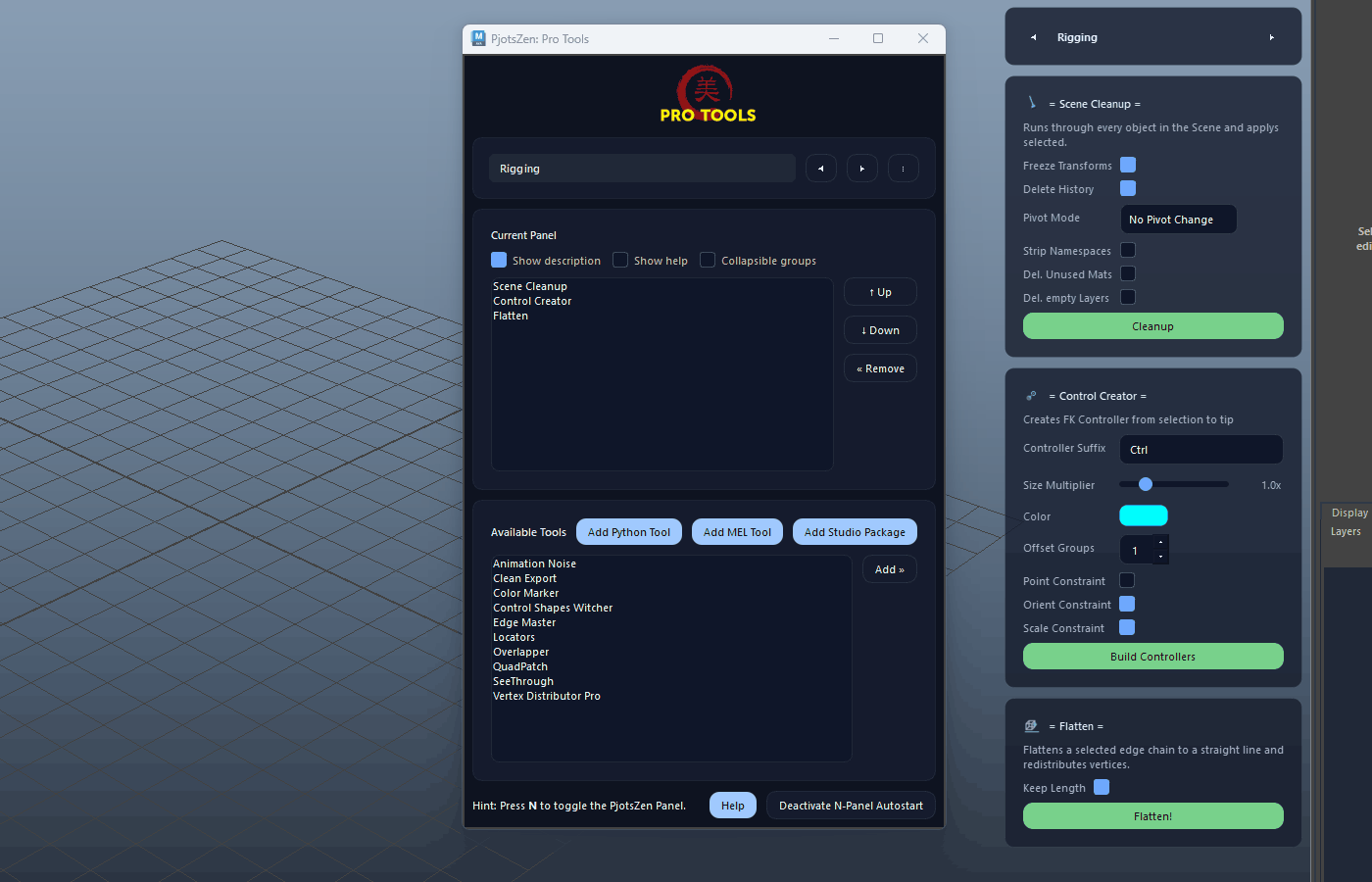Select Color Marker in Available Tools

coord(525,593)
